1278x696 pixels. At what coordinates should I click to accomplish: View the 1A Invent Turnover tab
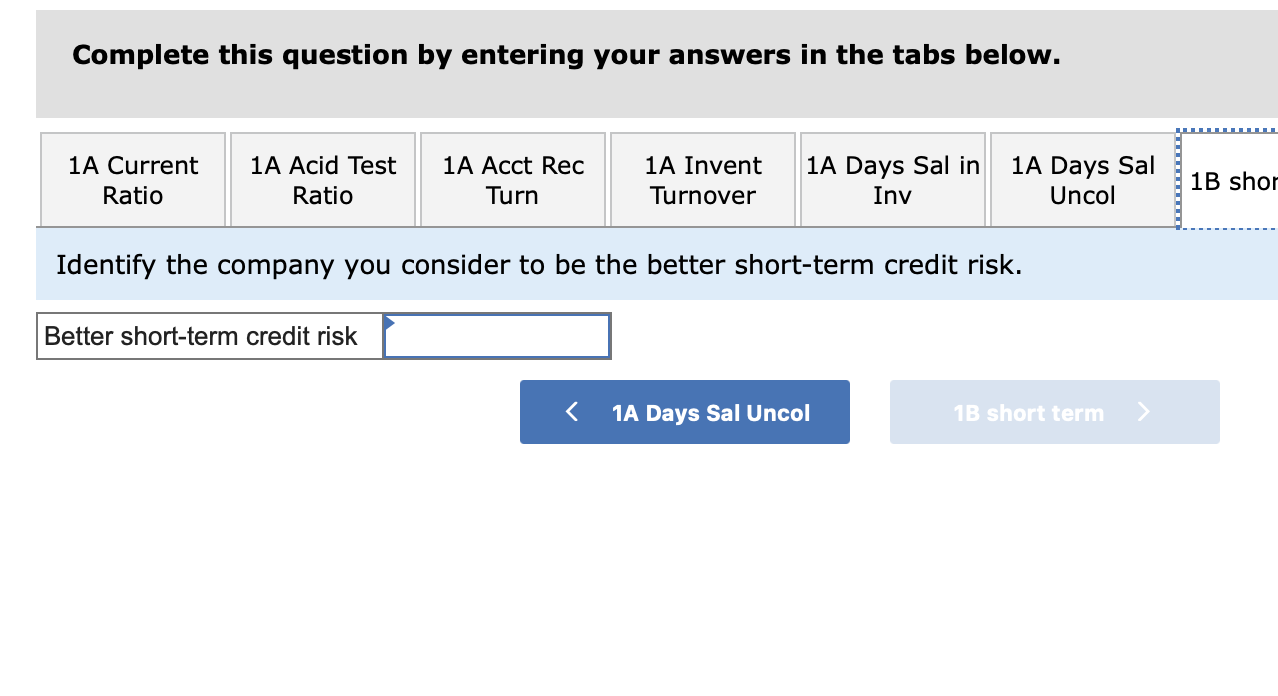coord(702,180)
